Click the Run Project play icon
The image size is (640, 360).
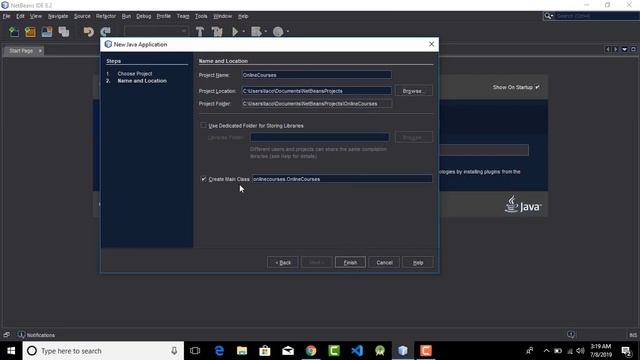coord(235,31)
